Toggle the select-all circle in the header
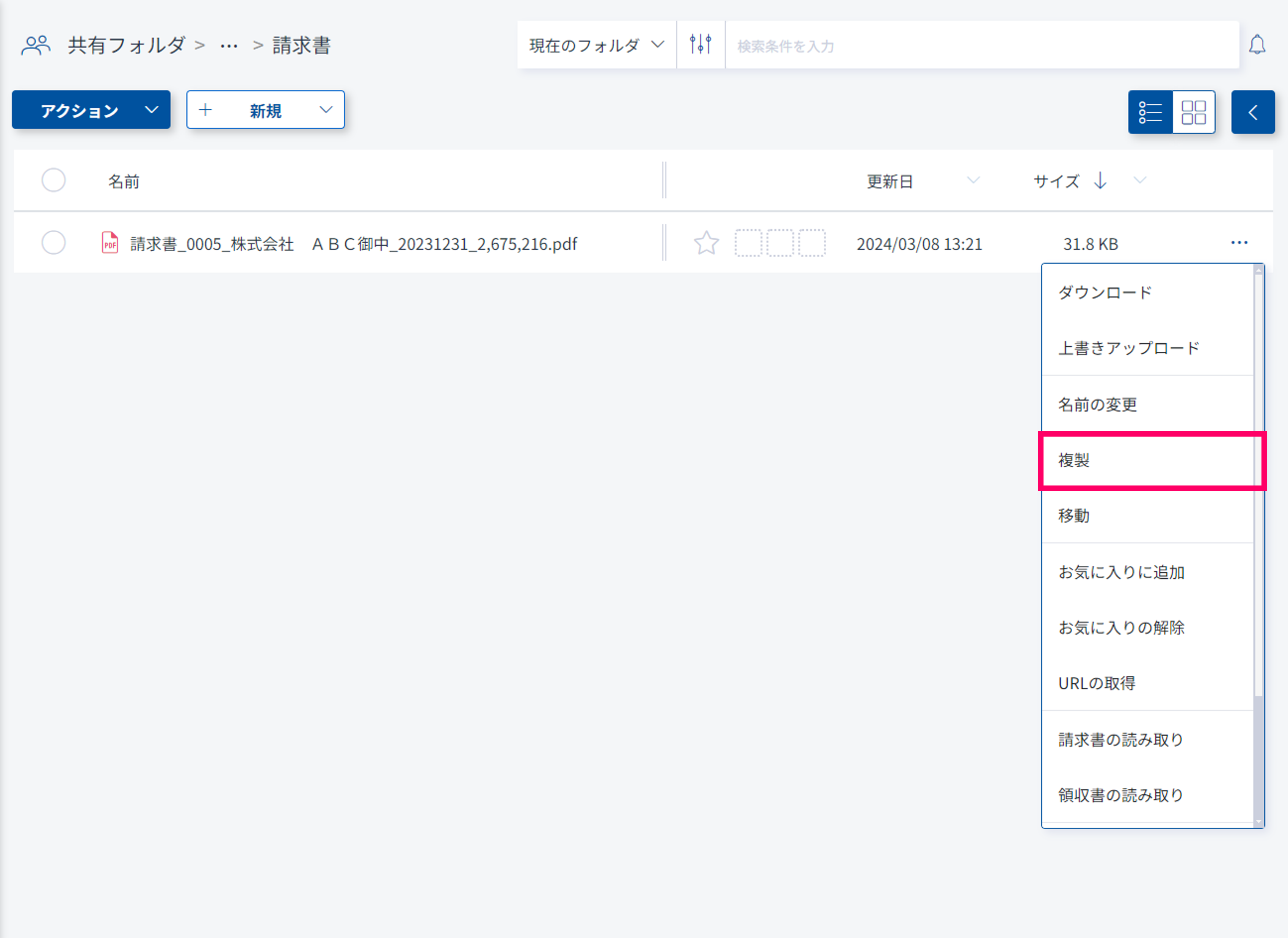This screenshot has height=938, width=1288. click(53, 180)
